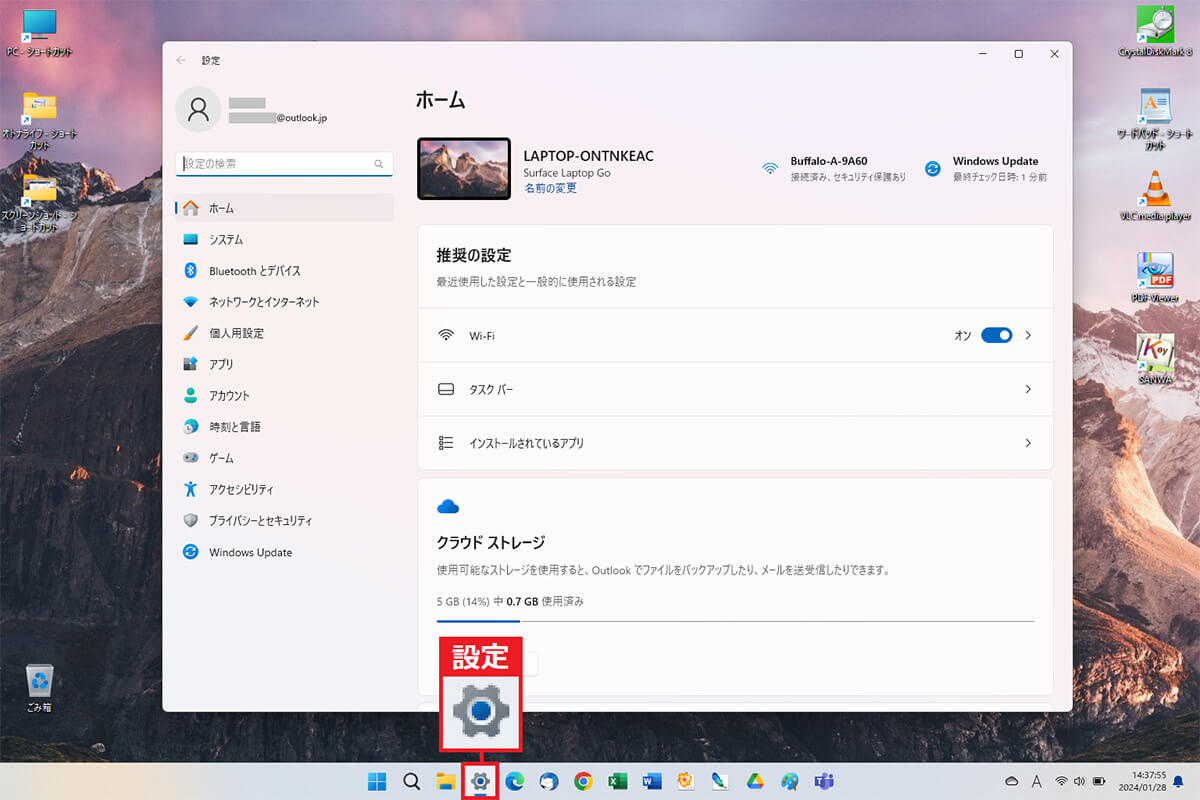
Task: Launch Google Chrome from the taskbar
Action: pyautogui.click(x=583, y=781)
